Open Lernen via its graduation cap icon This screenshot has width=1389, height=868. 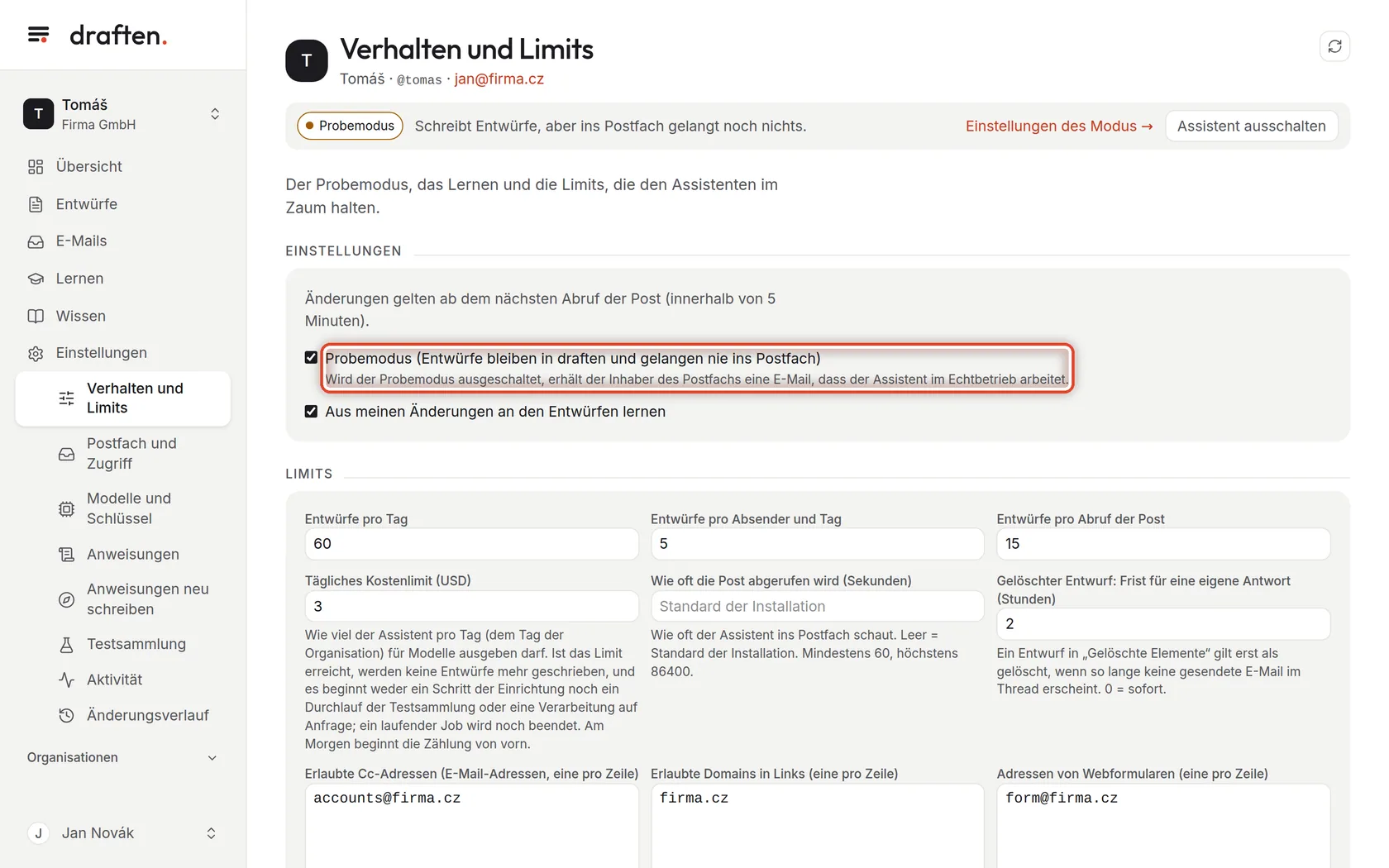(36, 279)
